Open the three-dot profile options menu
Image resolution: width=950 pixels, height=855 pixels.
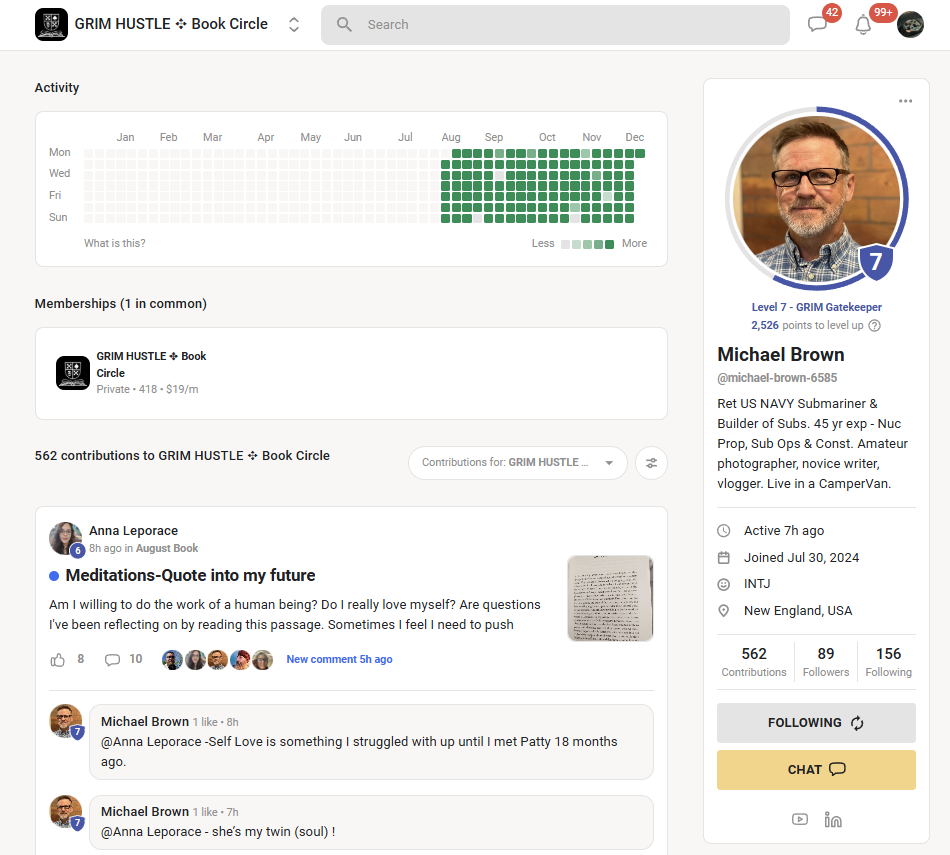[905, 101]
